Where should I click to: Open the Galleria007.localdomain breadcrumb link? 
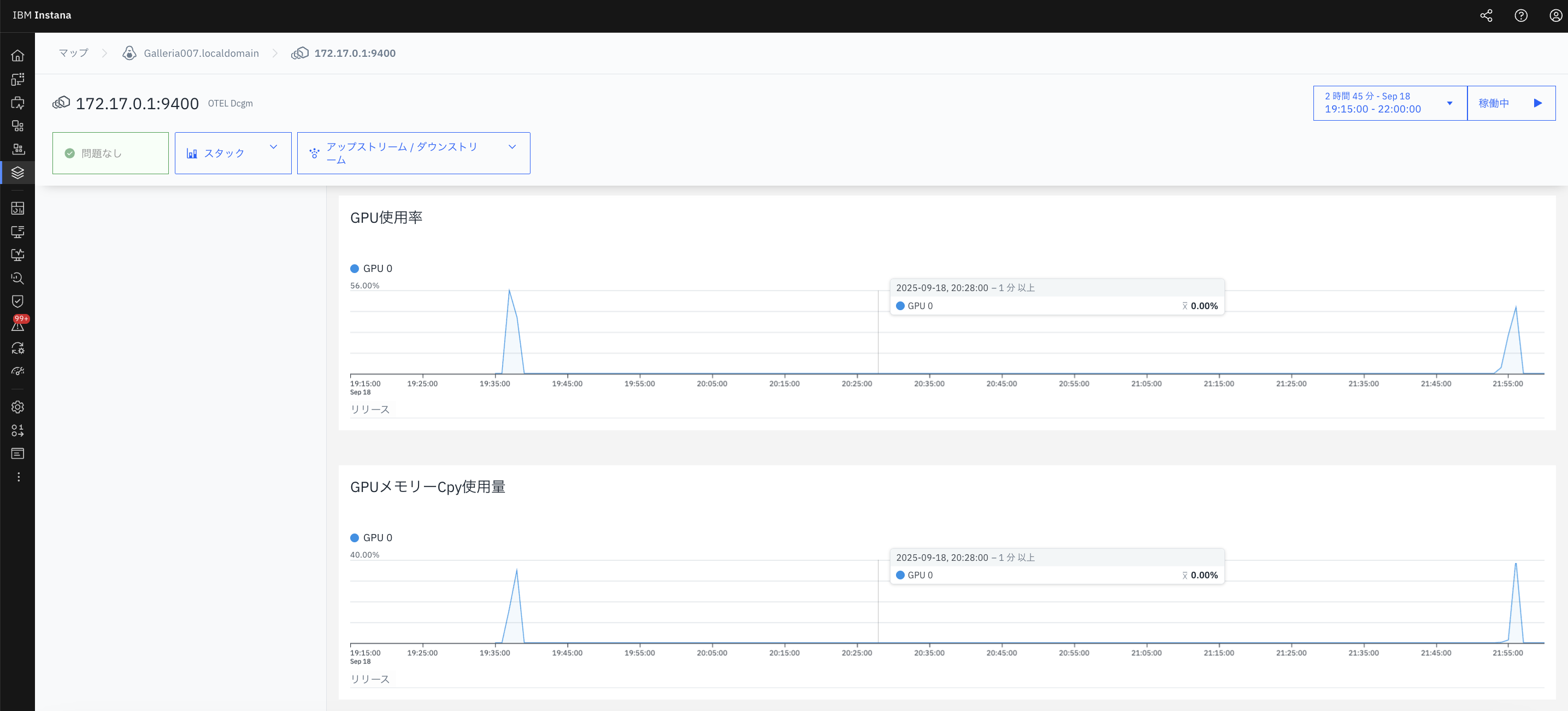click(201, 53)
